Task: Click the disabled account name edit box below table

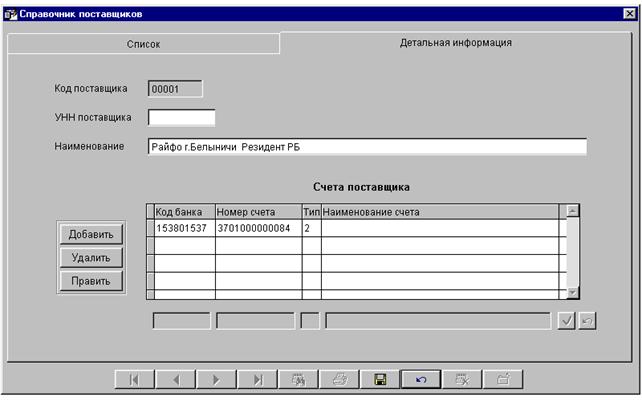Action: pyautogui.click(x=438, y=321)
